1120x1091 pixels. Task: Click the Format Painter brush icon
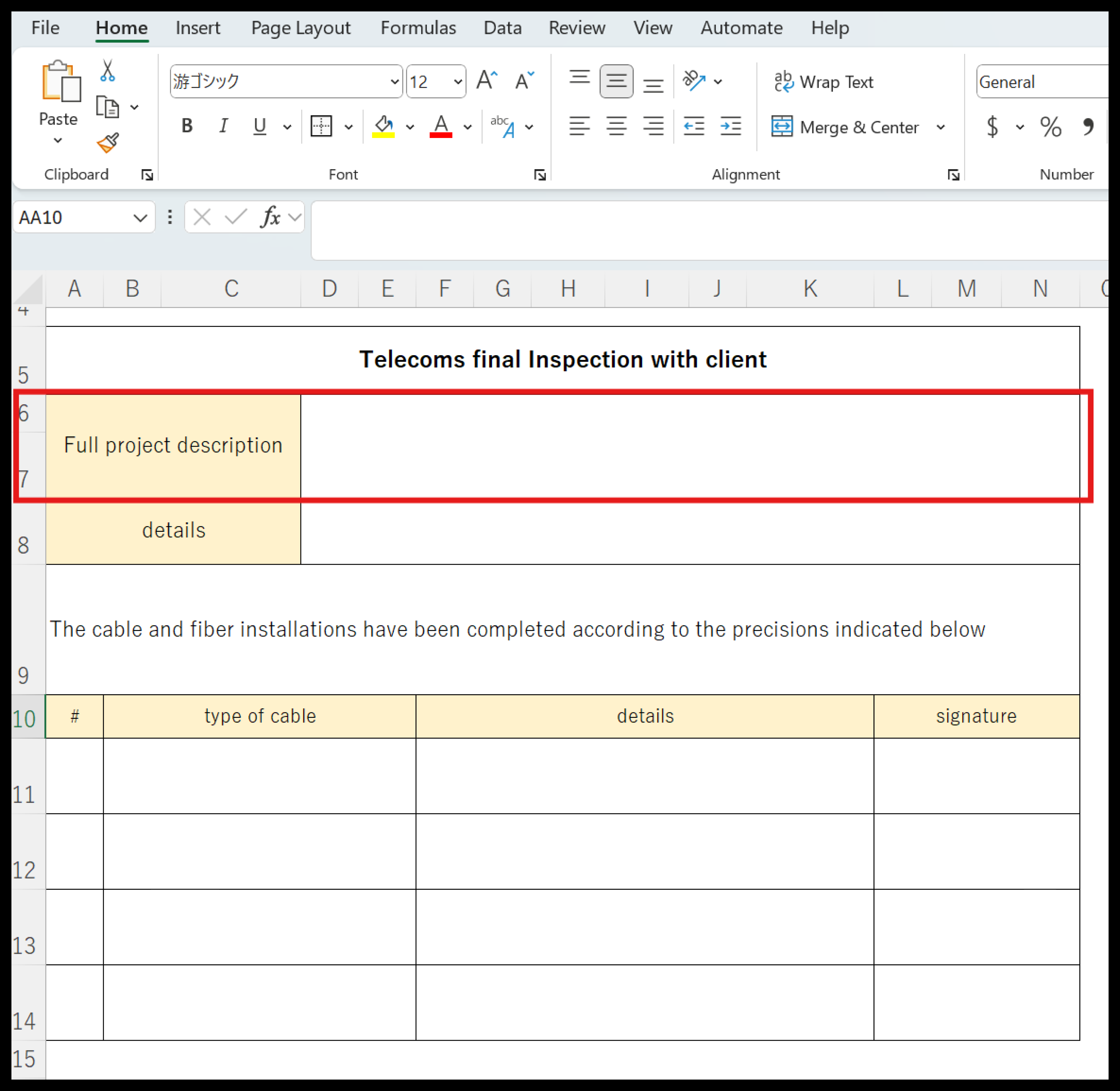coord(107,143)
